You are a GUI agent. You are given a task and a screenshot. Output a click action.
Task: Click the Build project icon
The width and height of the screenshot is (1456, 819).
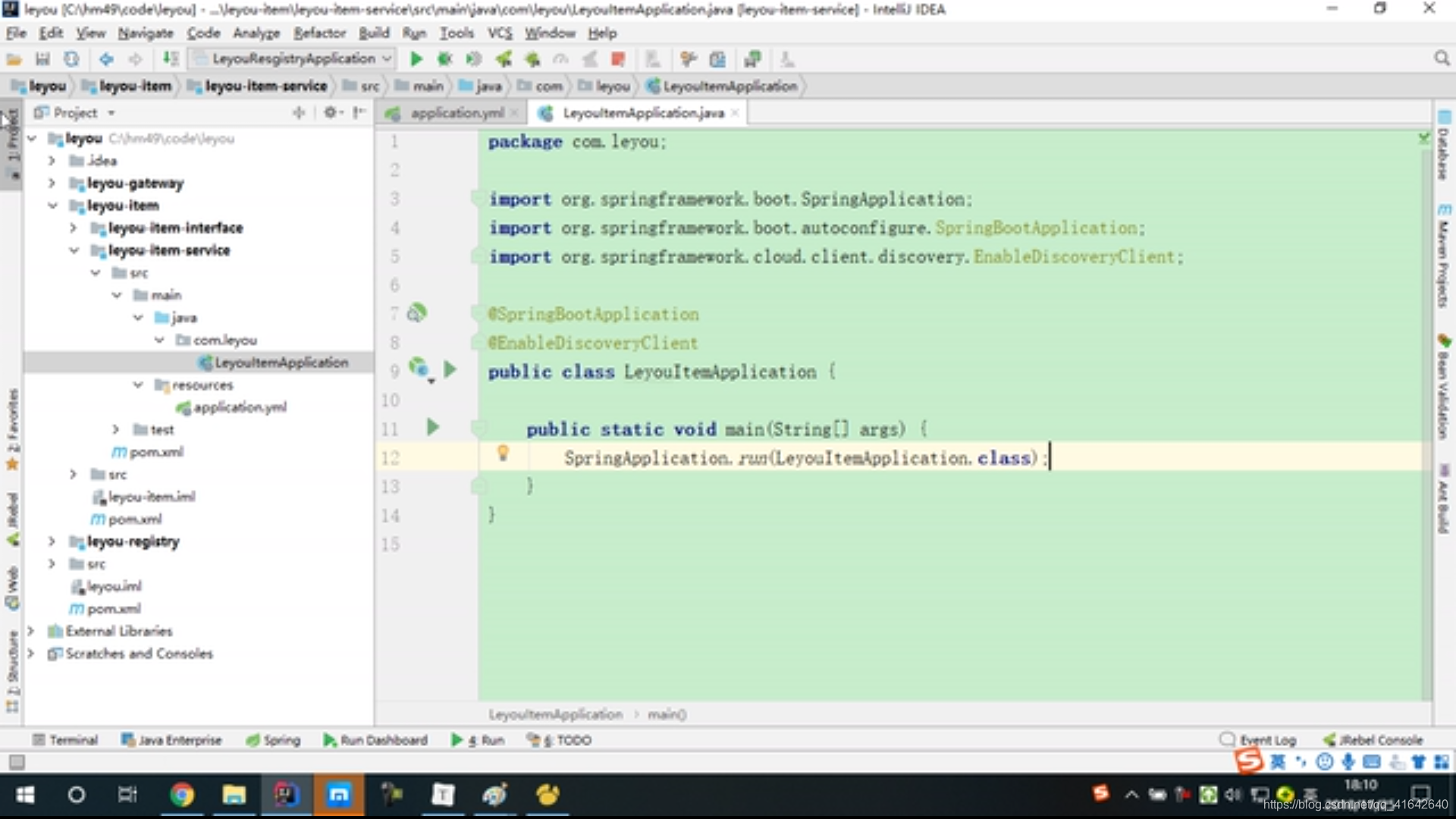tap(171, 59)
